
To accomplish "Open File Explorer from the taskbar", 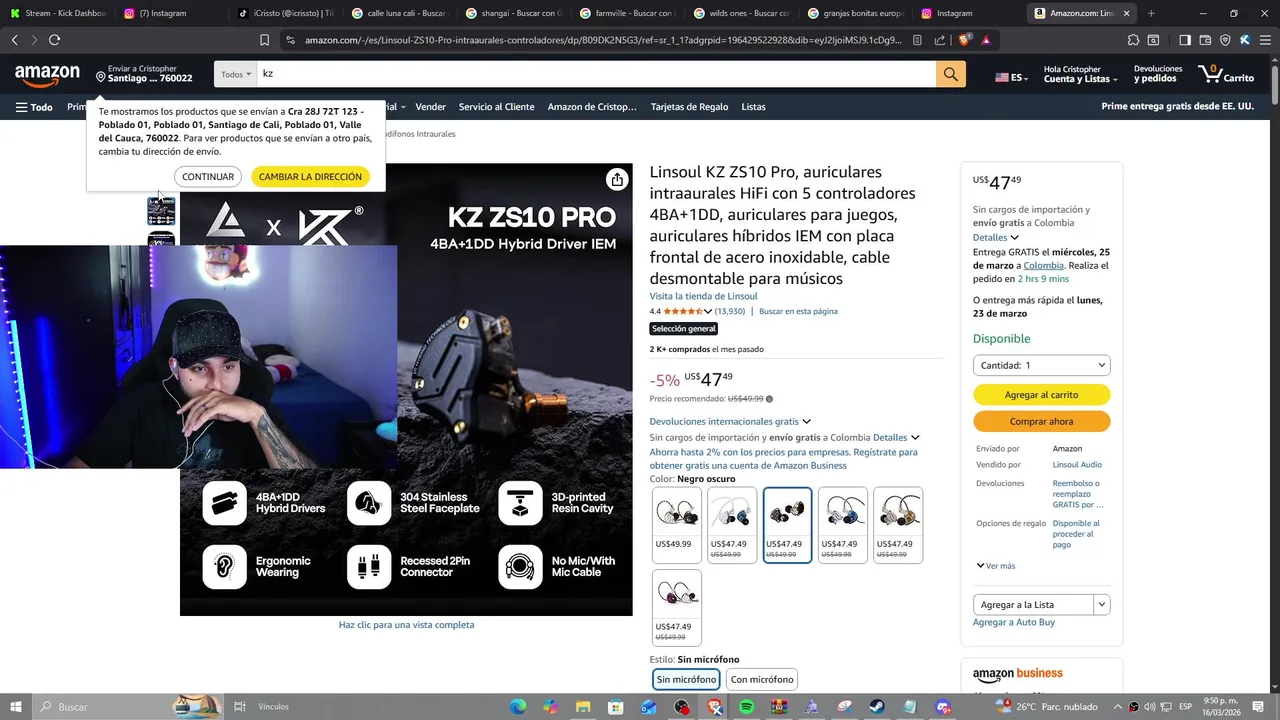I will [x=583, y=707].
